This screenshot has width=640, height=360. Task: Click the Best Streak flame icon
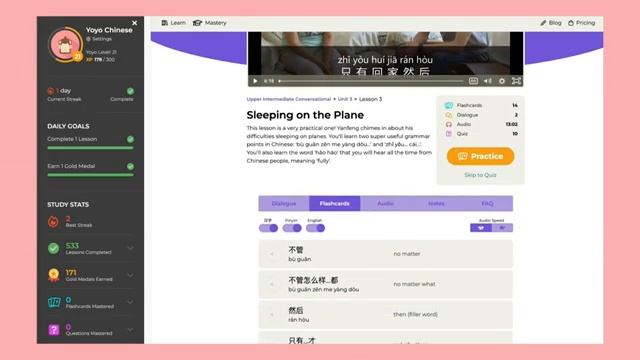tap(53, 222)
